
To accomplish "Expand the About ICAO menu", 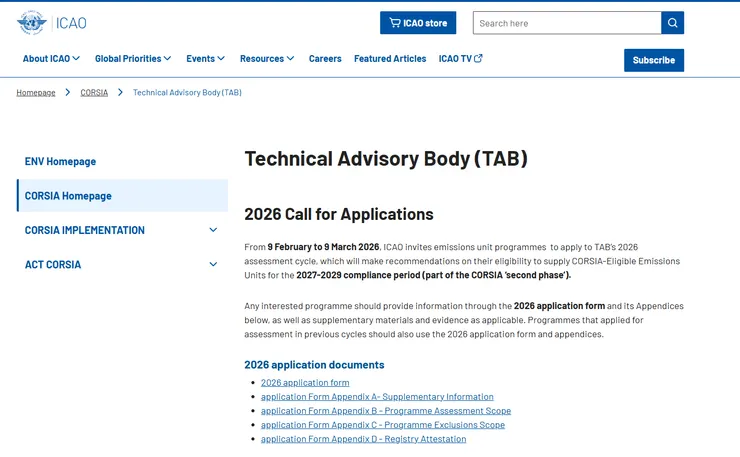I will click(x=51, y=59).
